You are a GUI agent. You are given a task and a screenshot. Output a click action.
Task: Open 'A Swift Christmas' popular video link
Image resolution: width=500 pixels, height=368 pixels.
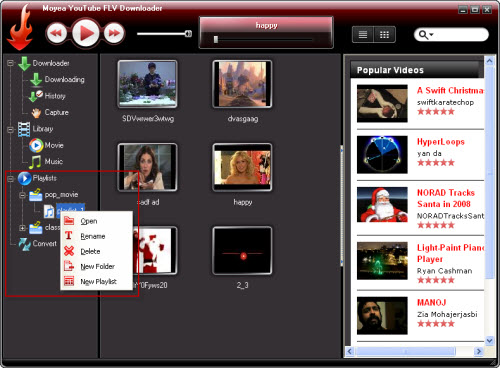pos(450,90)
